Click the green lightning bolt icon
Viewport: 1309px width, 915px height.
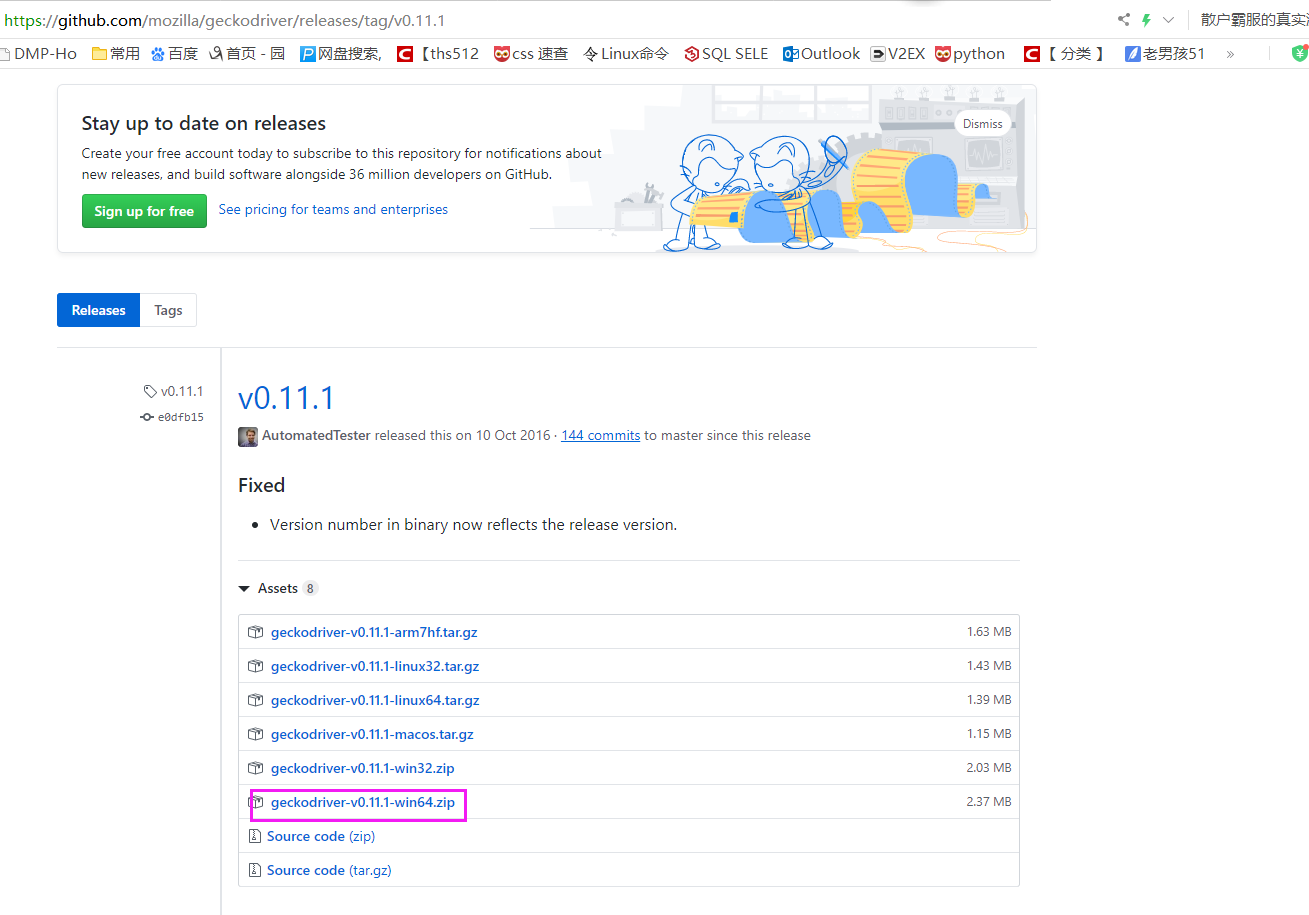[x=1146, y=20]
